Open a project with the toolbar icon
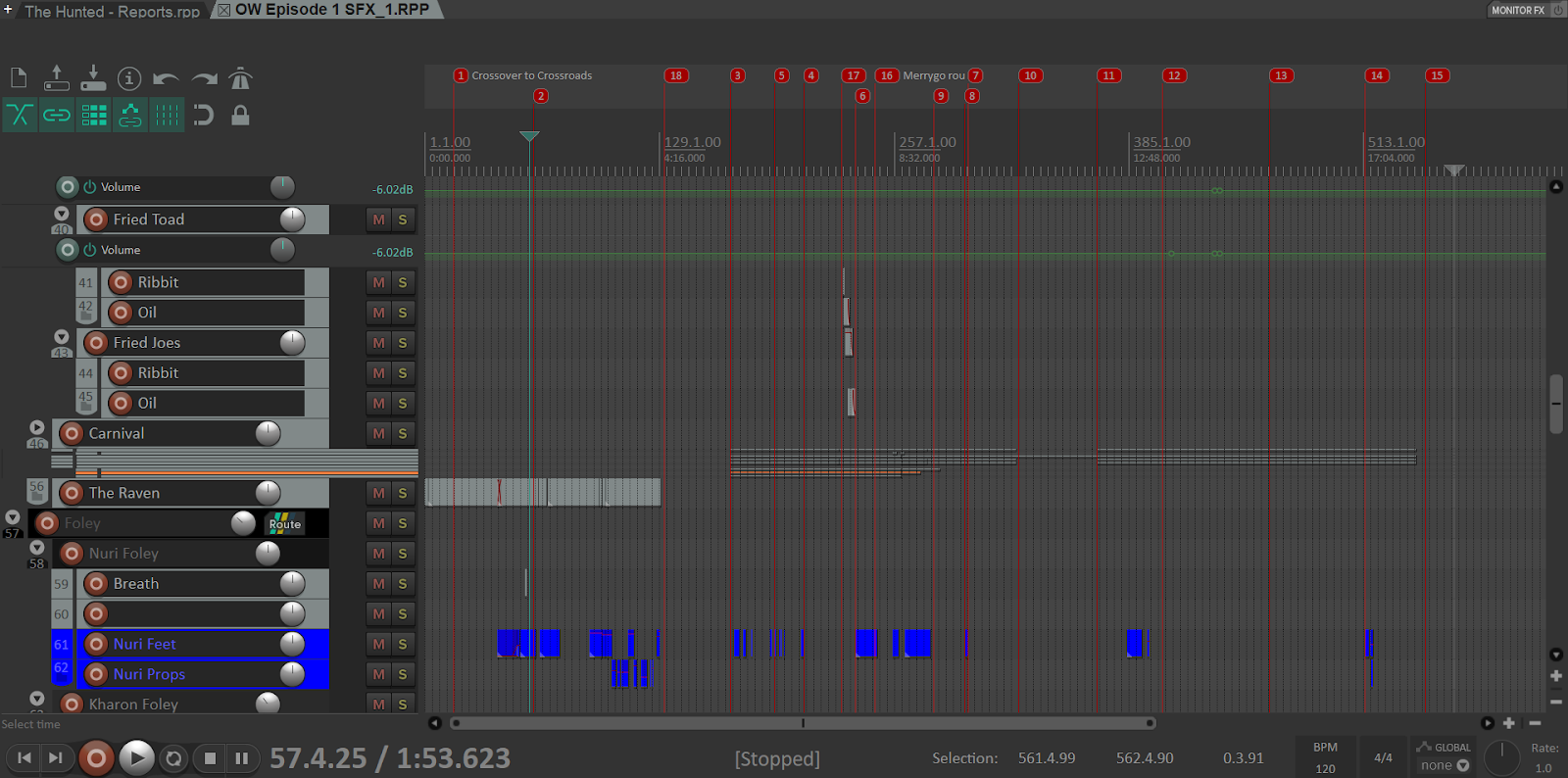Image resolution: width=1568 pixels, height=778 pixels. coord(57,78)
